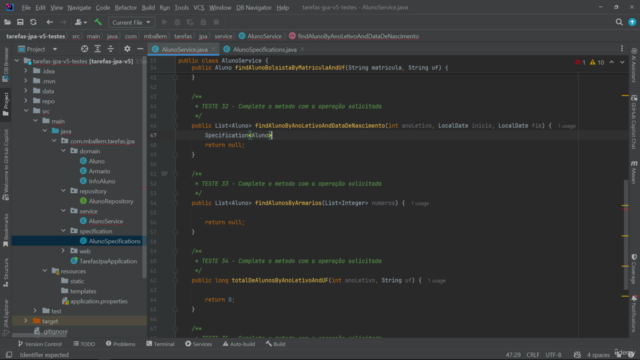The width and height of the screenshot is (640, 360).
Task: Expand the test folder
Action: click(35, 311)
